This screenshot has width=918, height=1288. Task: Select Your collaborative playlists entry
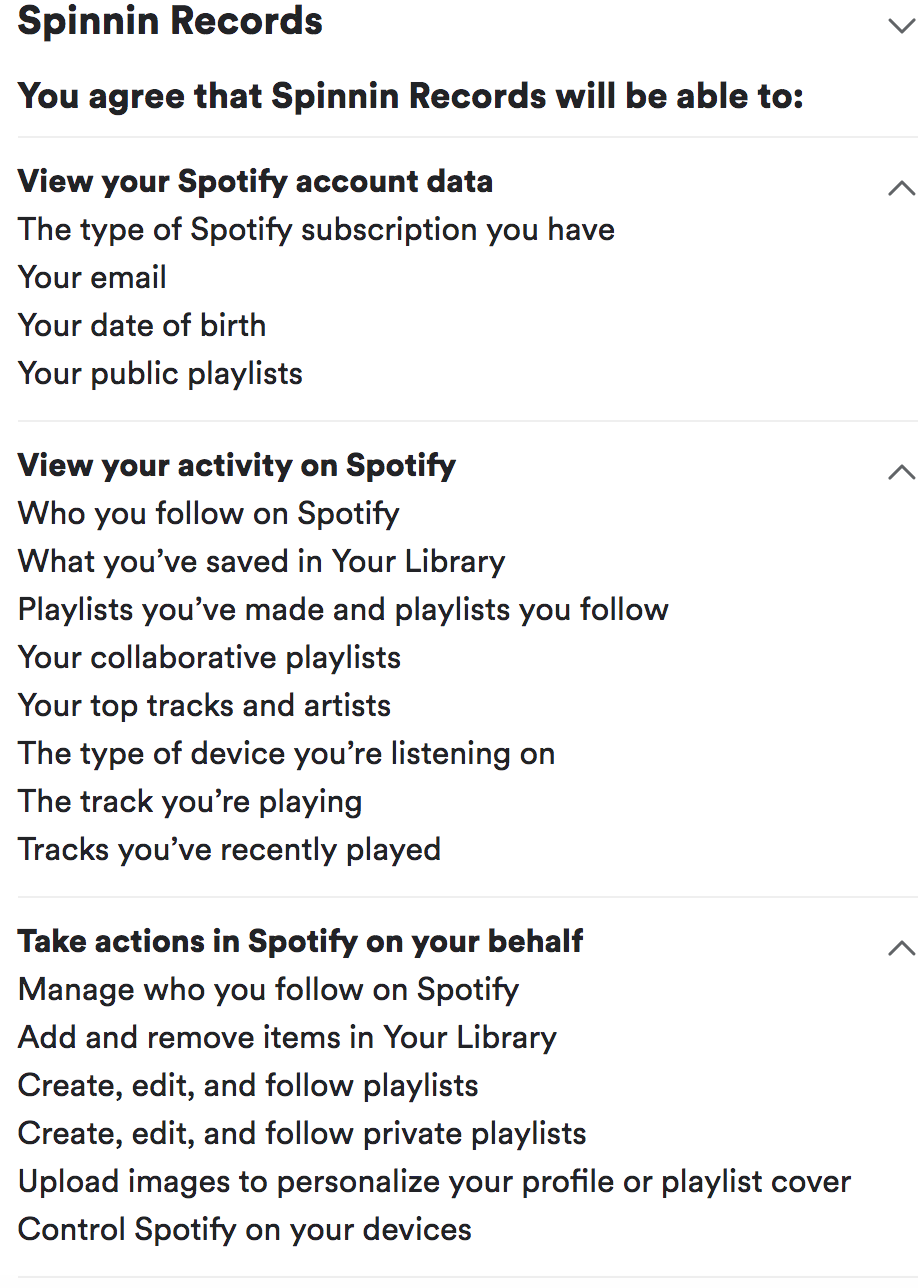point(209,657)
